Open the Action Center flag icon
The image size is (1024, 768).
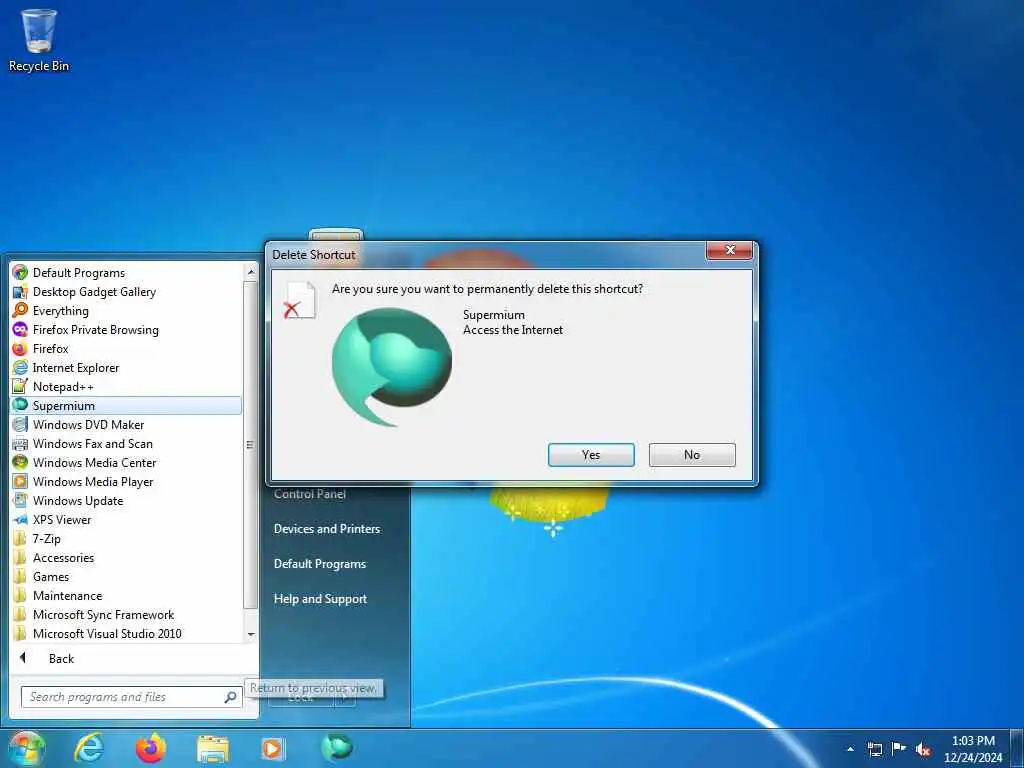click(x=899, y=748)
